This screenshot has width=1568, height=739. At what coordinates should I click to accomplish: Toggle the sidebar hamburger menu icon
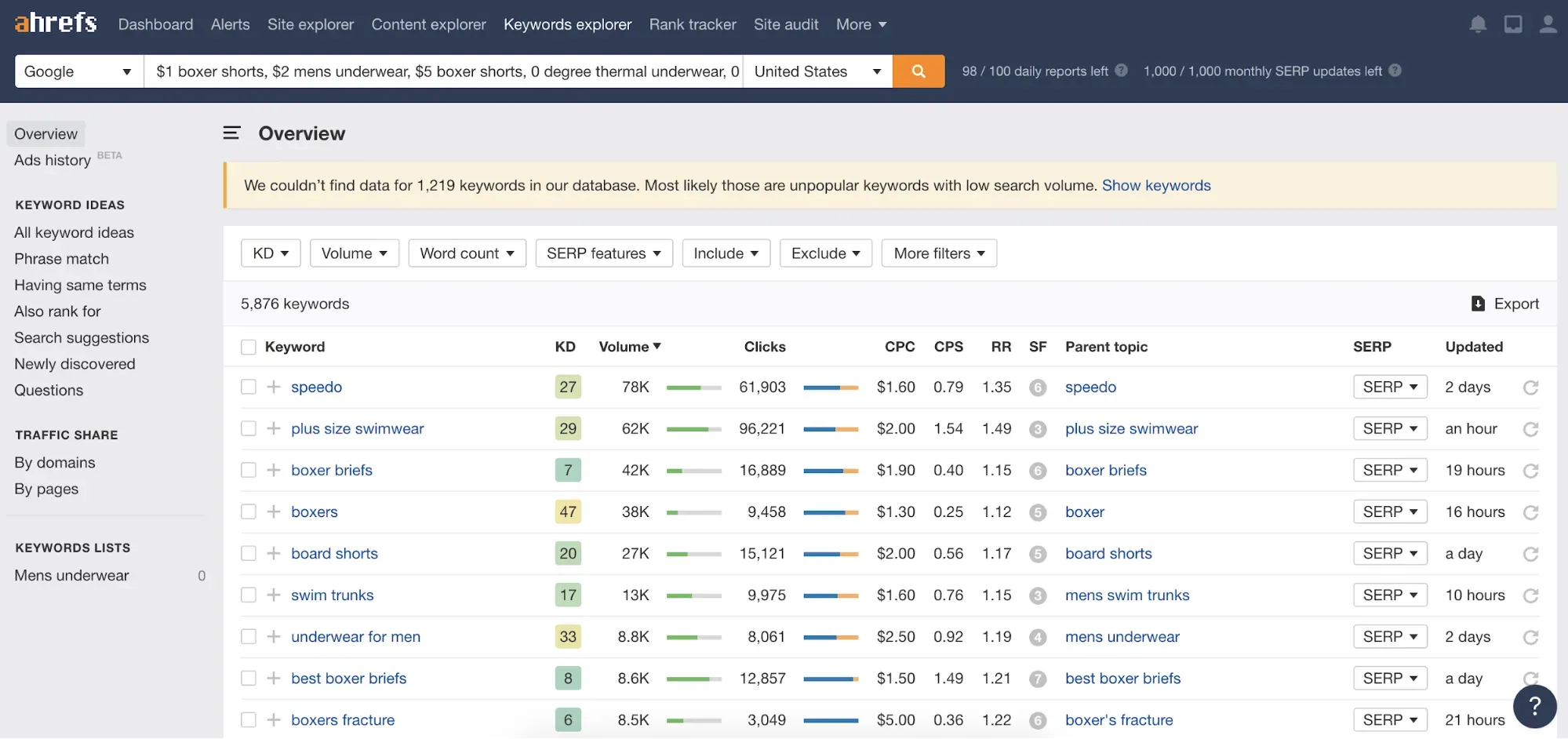(x=231, y=133)
